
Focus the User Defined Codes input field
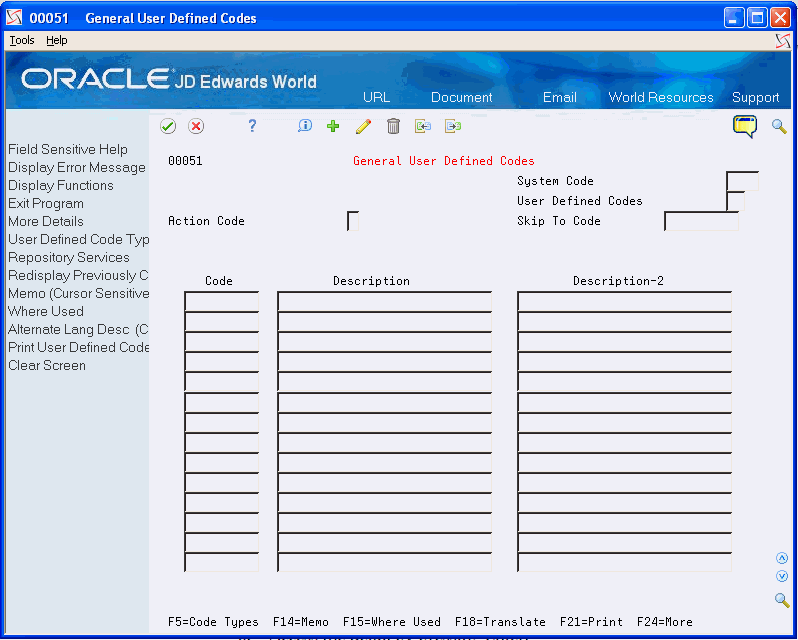pyautogui.click(x=735, y=201)
